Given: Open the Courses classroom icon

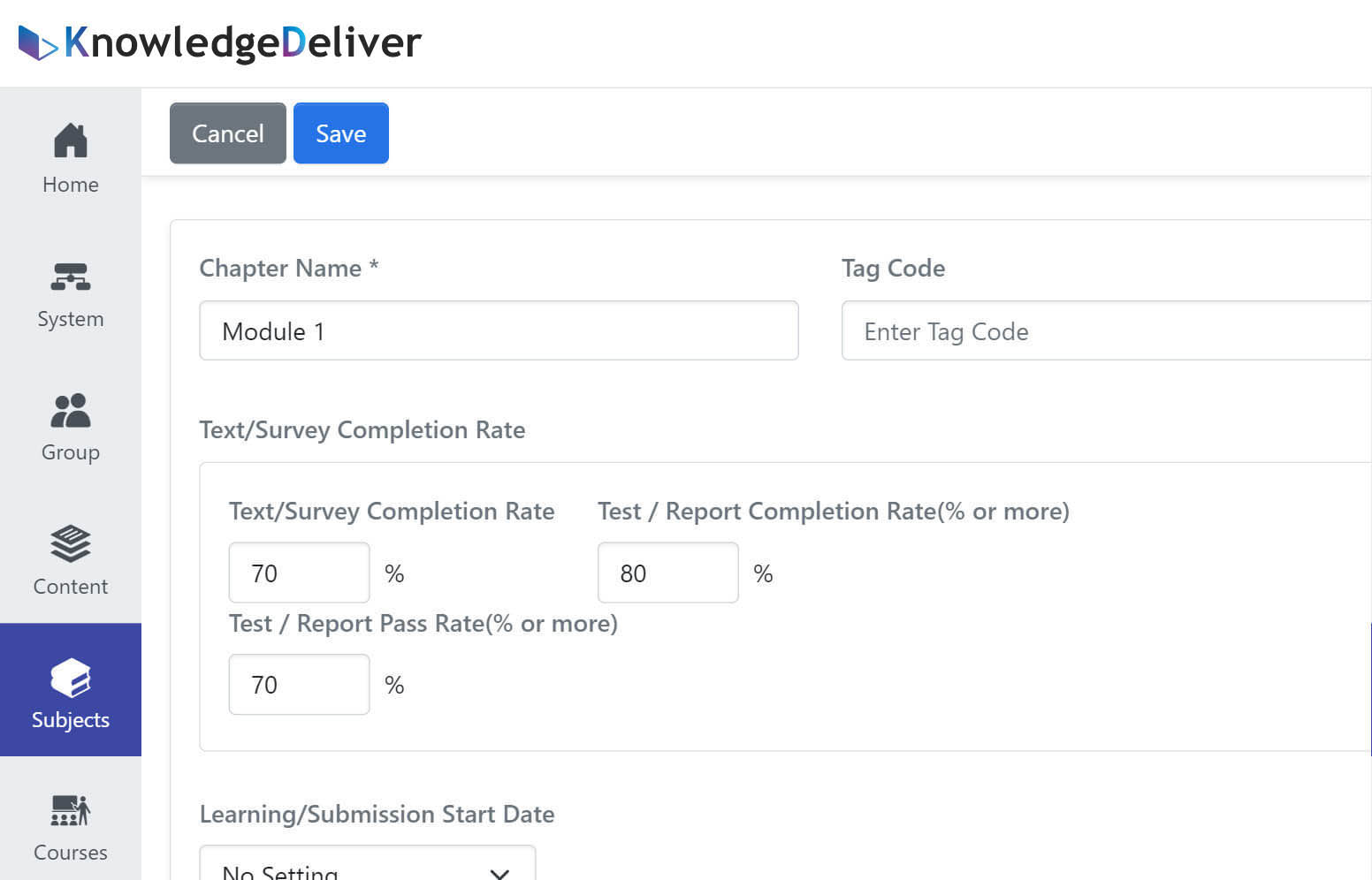Looking at the screenshot, I should pyautogui.click(x=71, y=810).
